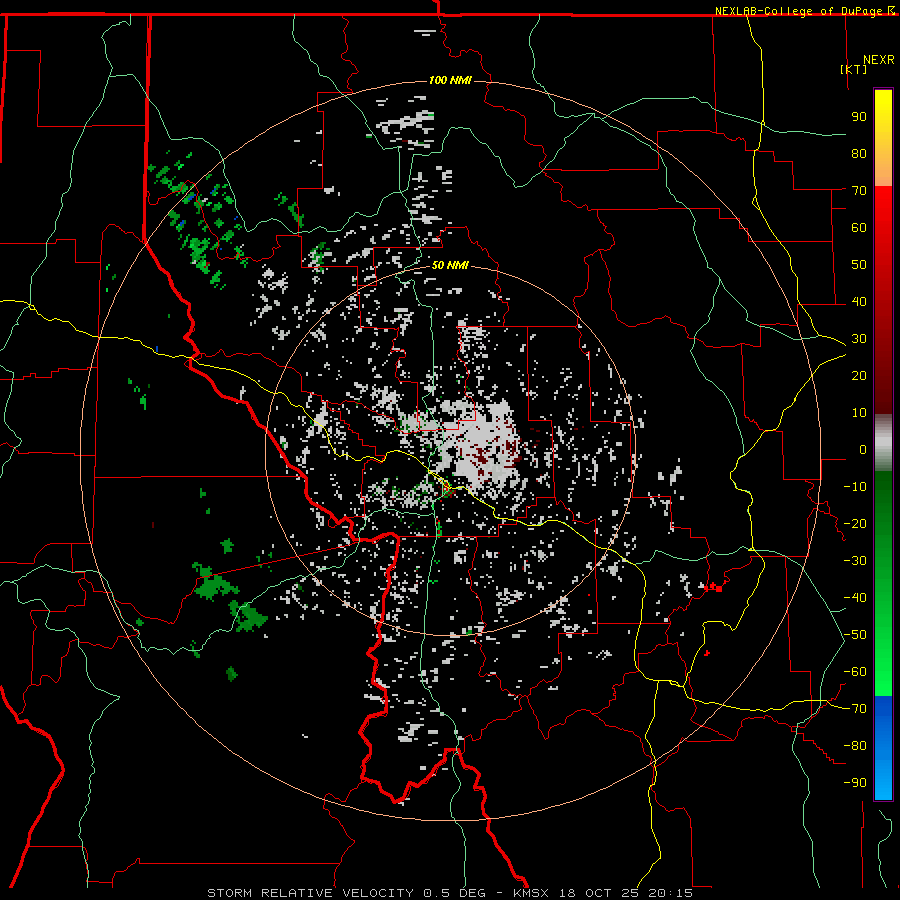Click the -70 value on the velocity scale

point(855,709)
